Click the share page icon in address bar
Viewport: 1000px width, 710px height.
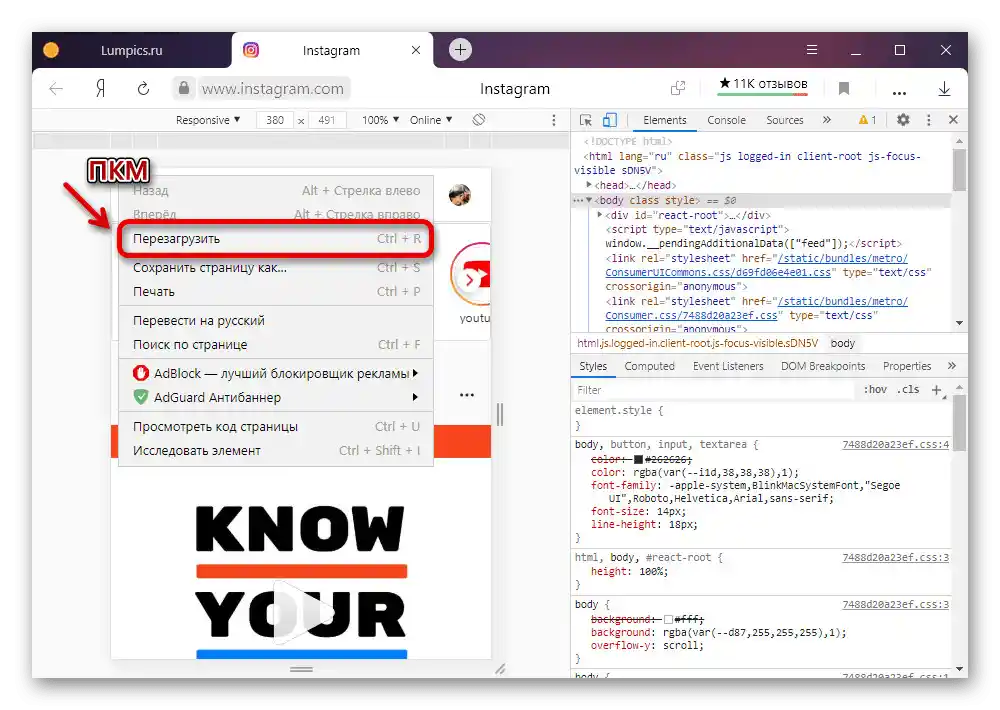(x=679, y=88)
